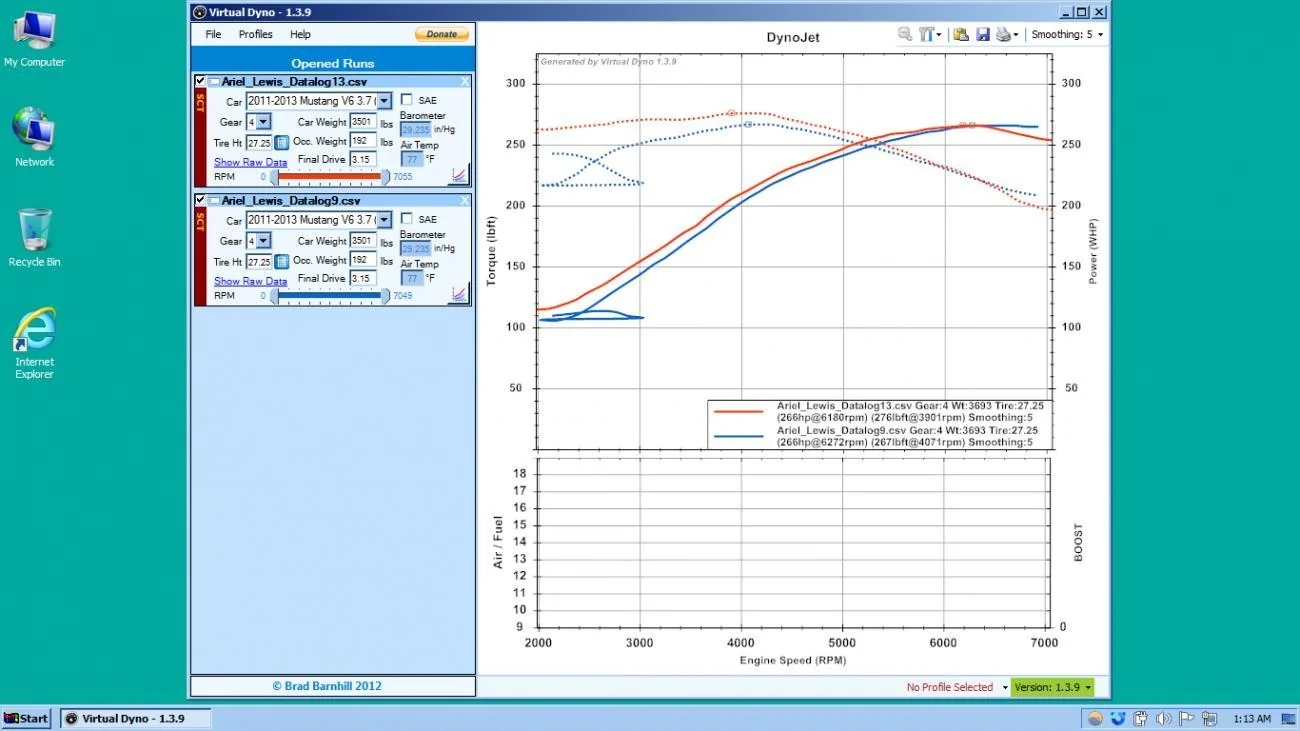1300x731 pixels.
Task: Open the Car dropdown for Datalog9
Action: (x=384, y=219)
